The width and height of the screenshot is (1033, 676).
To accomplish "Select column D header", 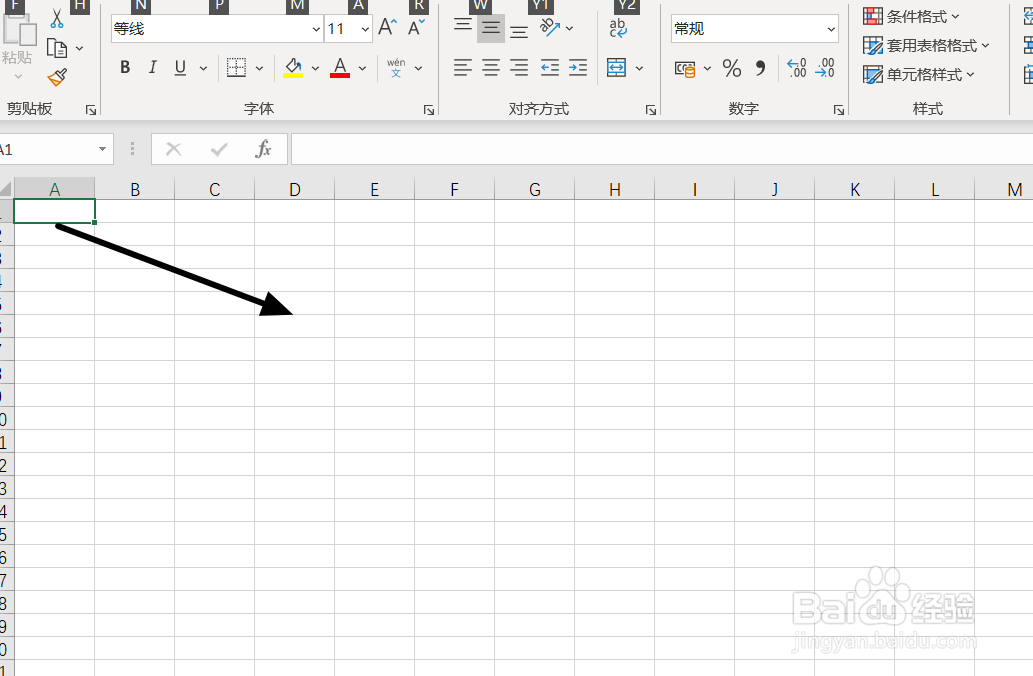I will point(294,190).
